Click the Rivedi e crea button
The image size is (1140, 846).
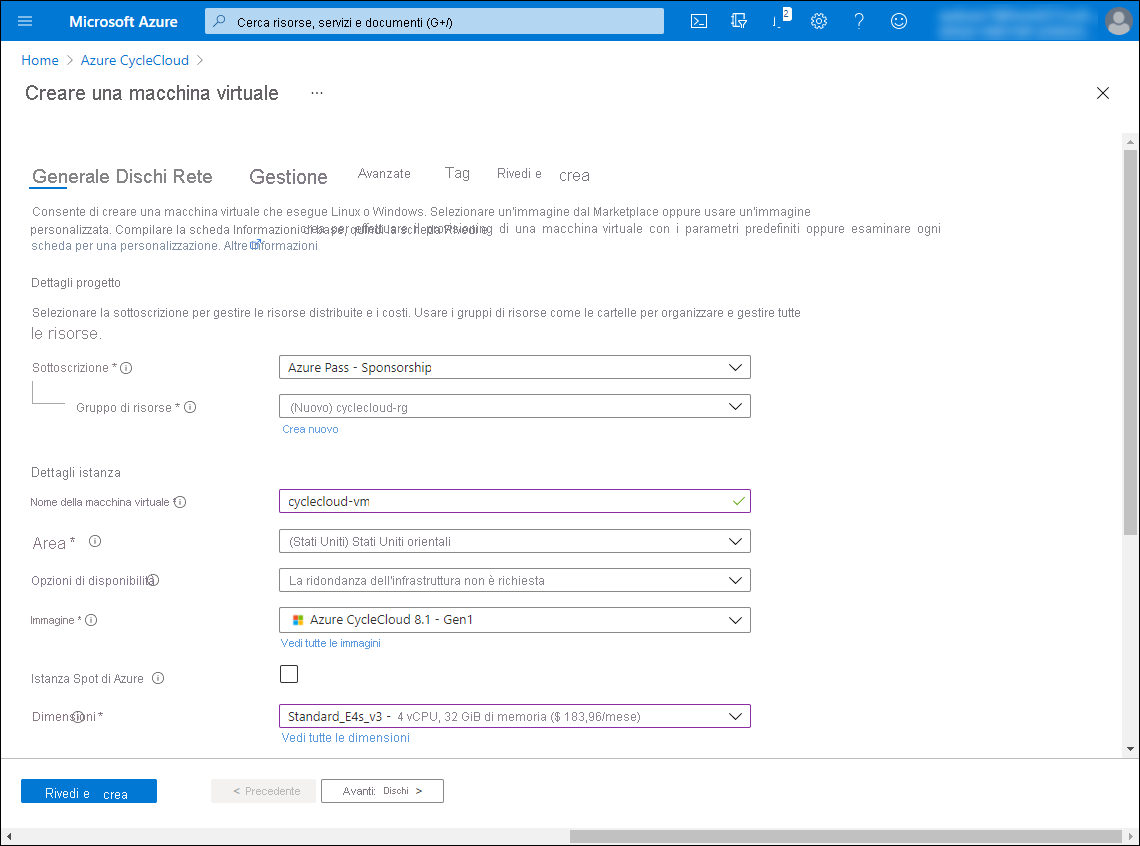pos(88,791)
